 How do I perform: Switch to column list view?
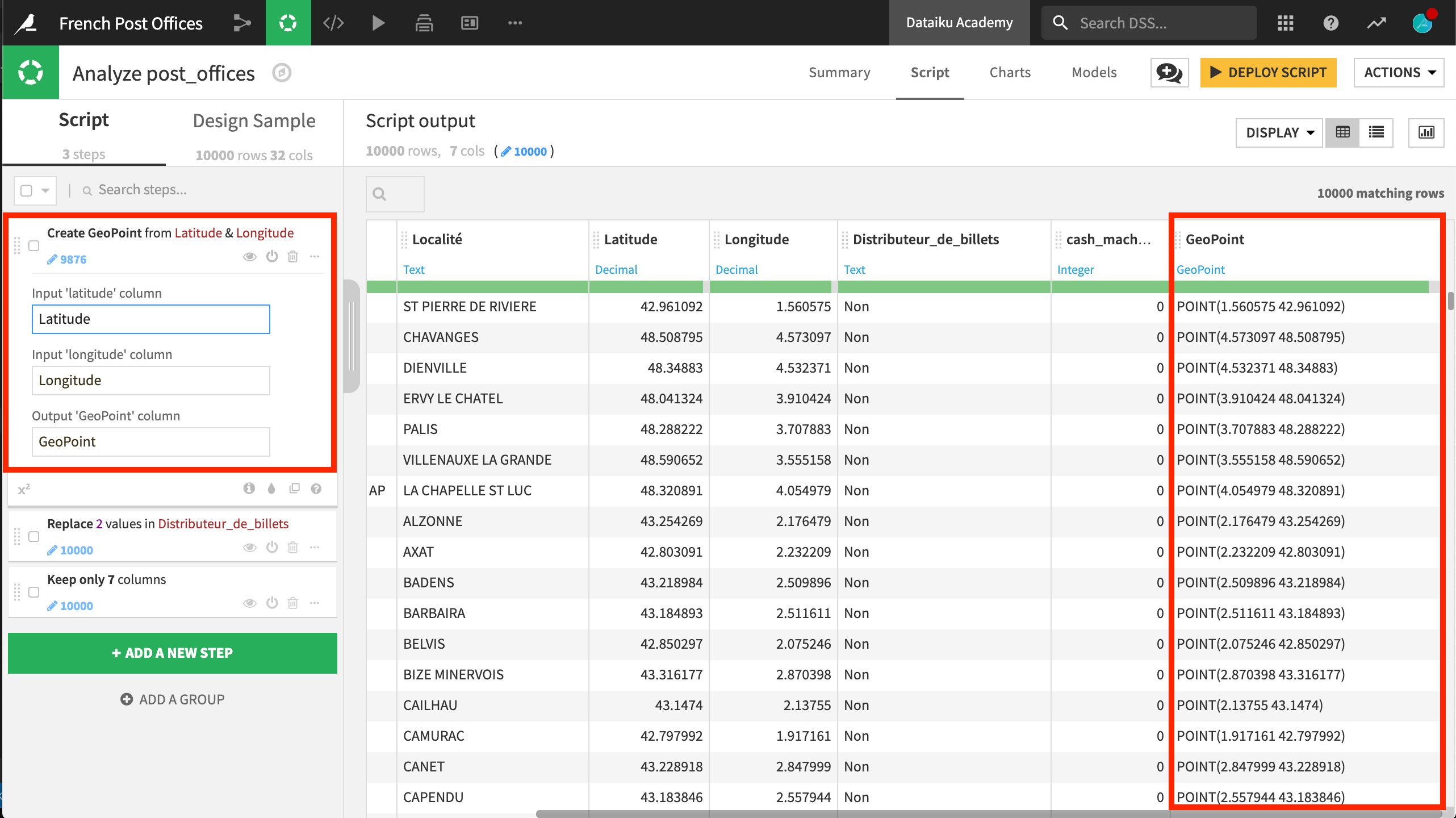1376,132
